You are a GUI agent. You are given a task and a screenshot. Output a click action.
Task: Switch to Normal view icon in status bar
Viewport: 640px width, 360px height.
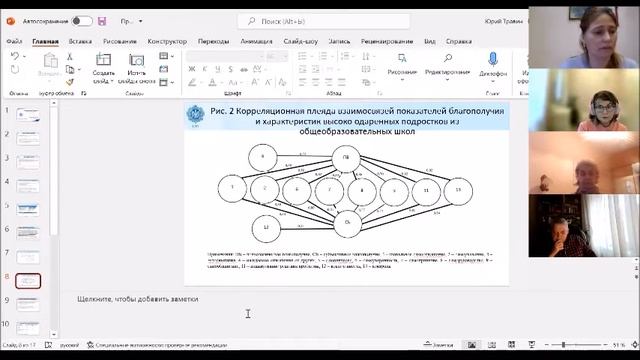click(472, 345)
